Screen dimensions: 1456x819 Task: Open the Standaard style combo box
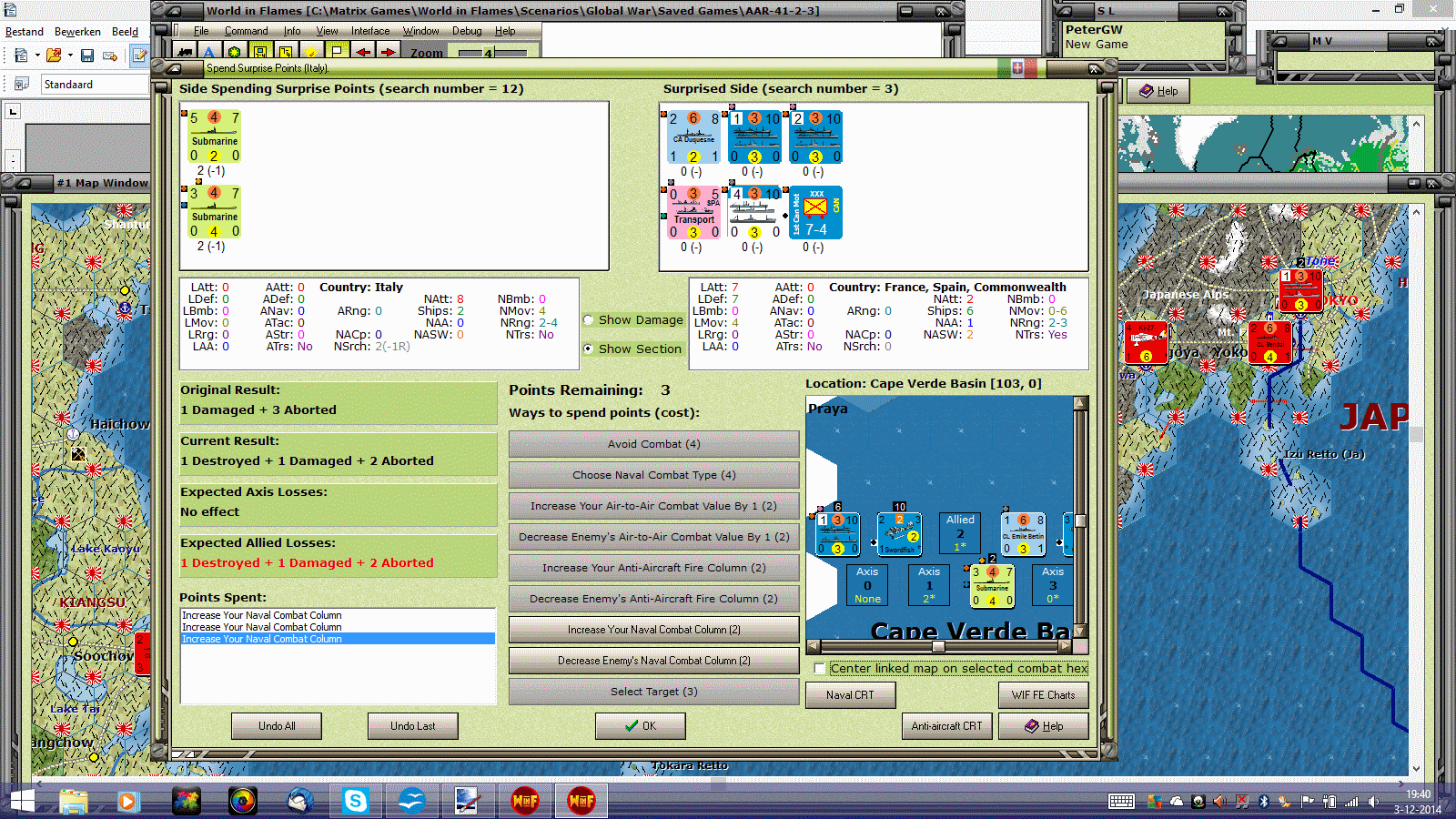click(x=95, y=85)
